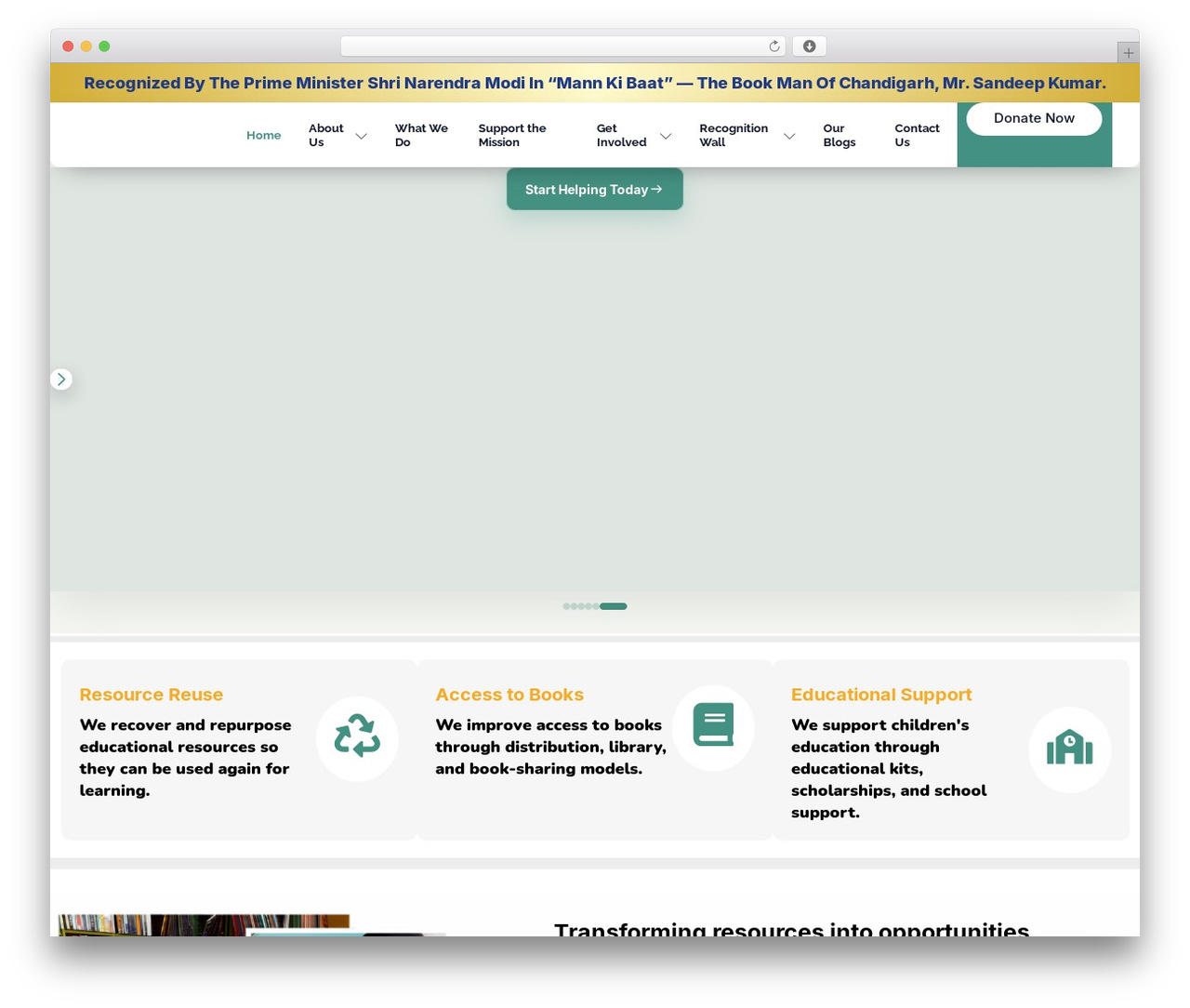Open a new tab with the plus icon
The height and width of the screenshot is (1008, 1190).
coord(1128,53)
